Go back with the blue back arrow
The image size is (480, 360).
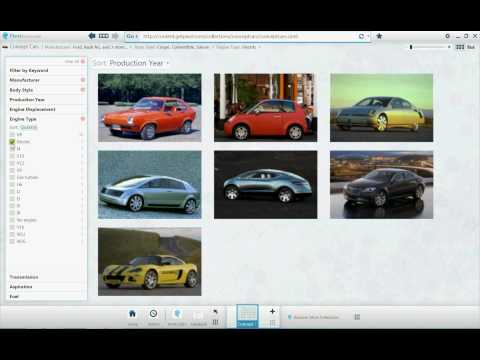(x=92, y=36)
